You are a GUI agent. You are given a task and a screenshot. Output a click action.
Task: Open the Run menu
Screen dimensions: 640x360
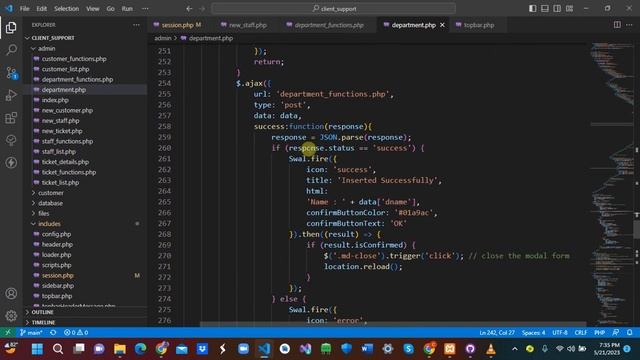pos(127,9)
